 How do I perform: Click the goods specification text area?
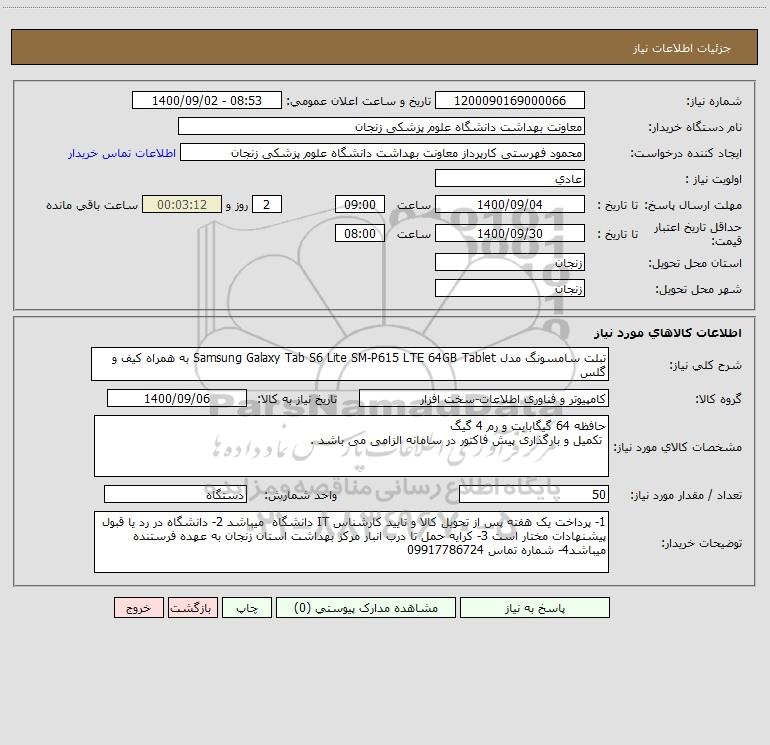point(351,446)
